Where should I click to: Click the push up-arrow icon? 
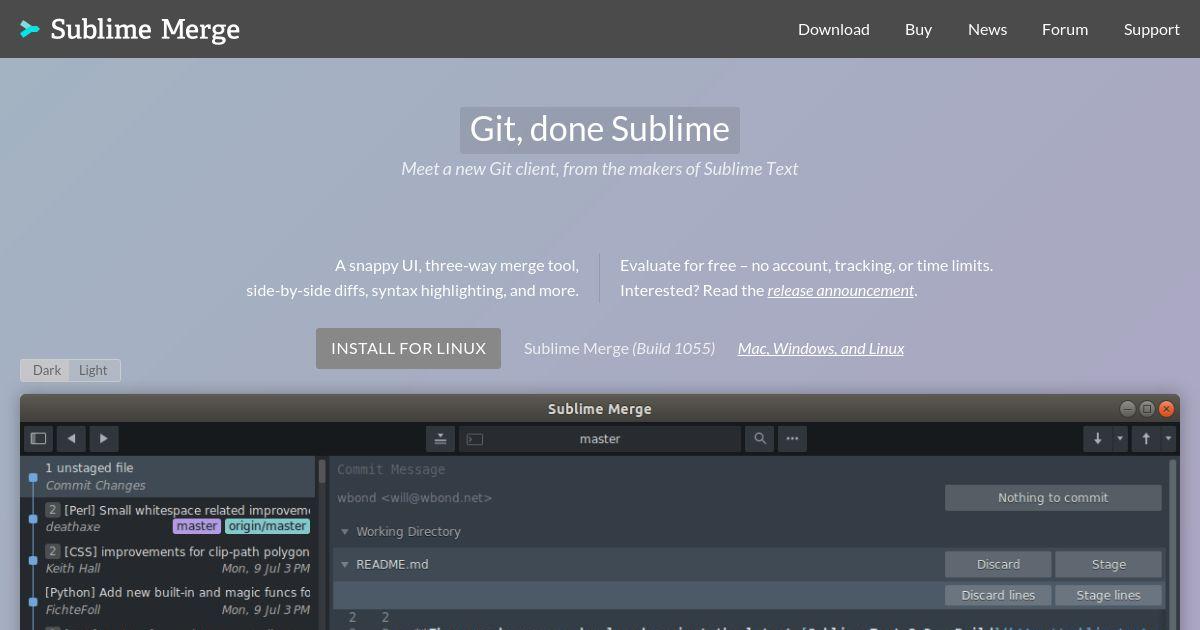[x=1146, y=438]
